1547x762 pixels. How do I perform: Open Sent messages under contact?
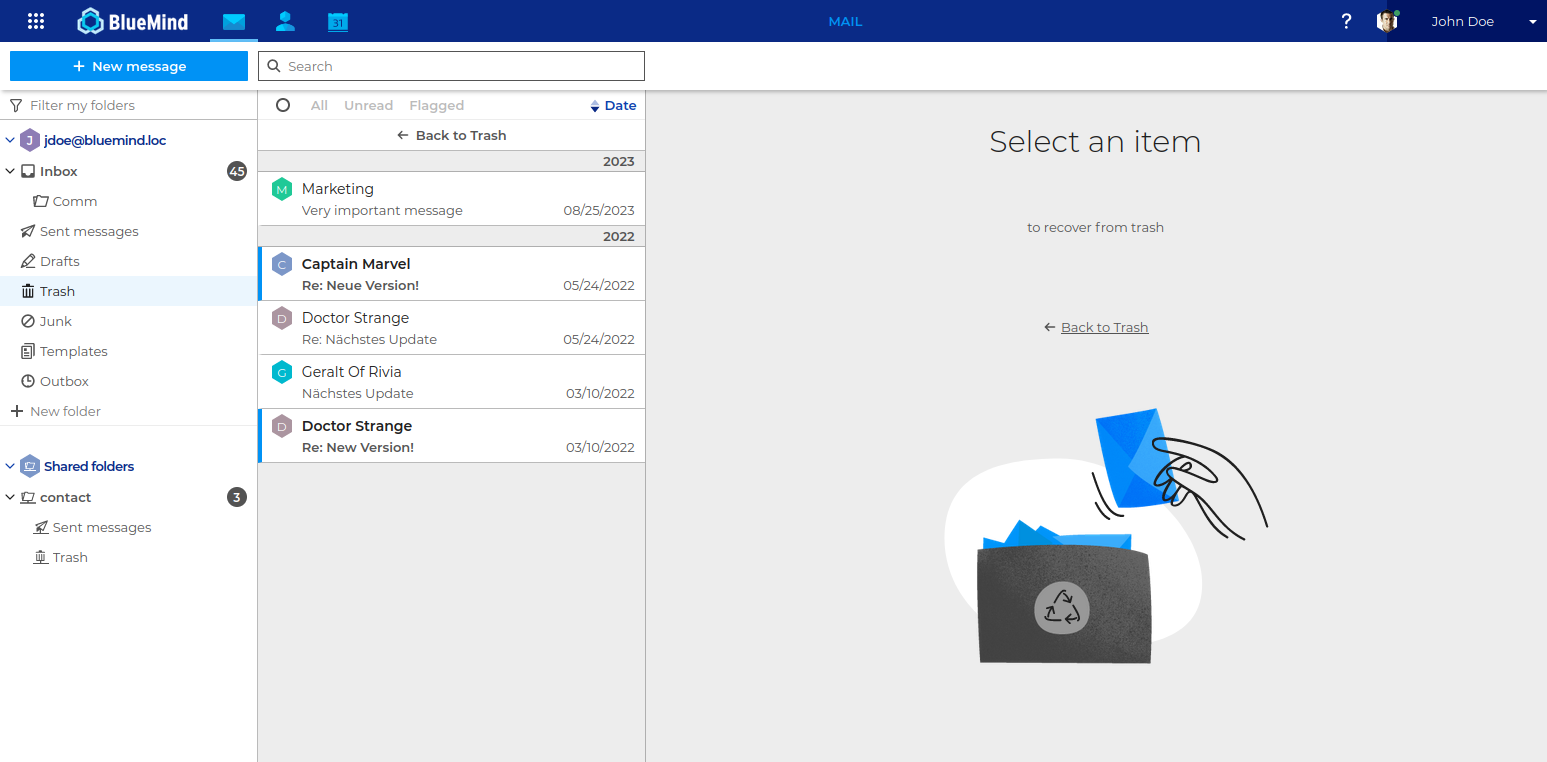click(102, 527)
